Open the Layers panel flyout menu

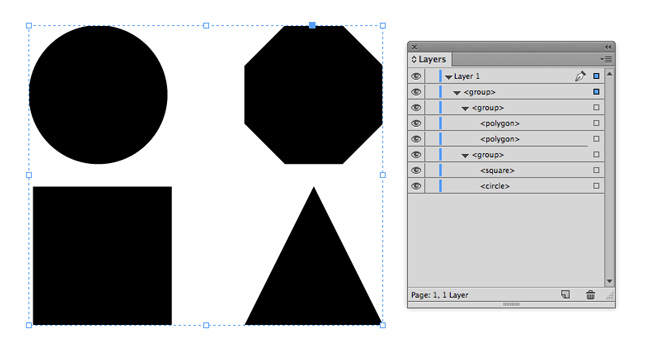tap(607, 59)
